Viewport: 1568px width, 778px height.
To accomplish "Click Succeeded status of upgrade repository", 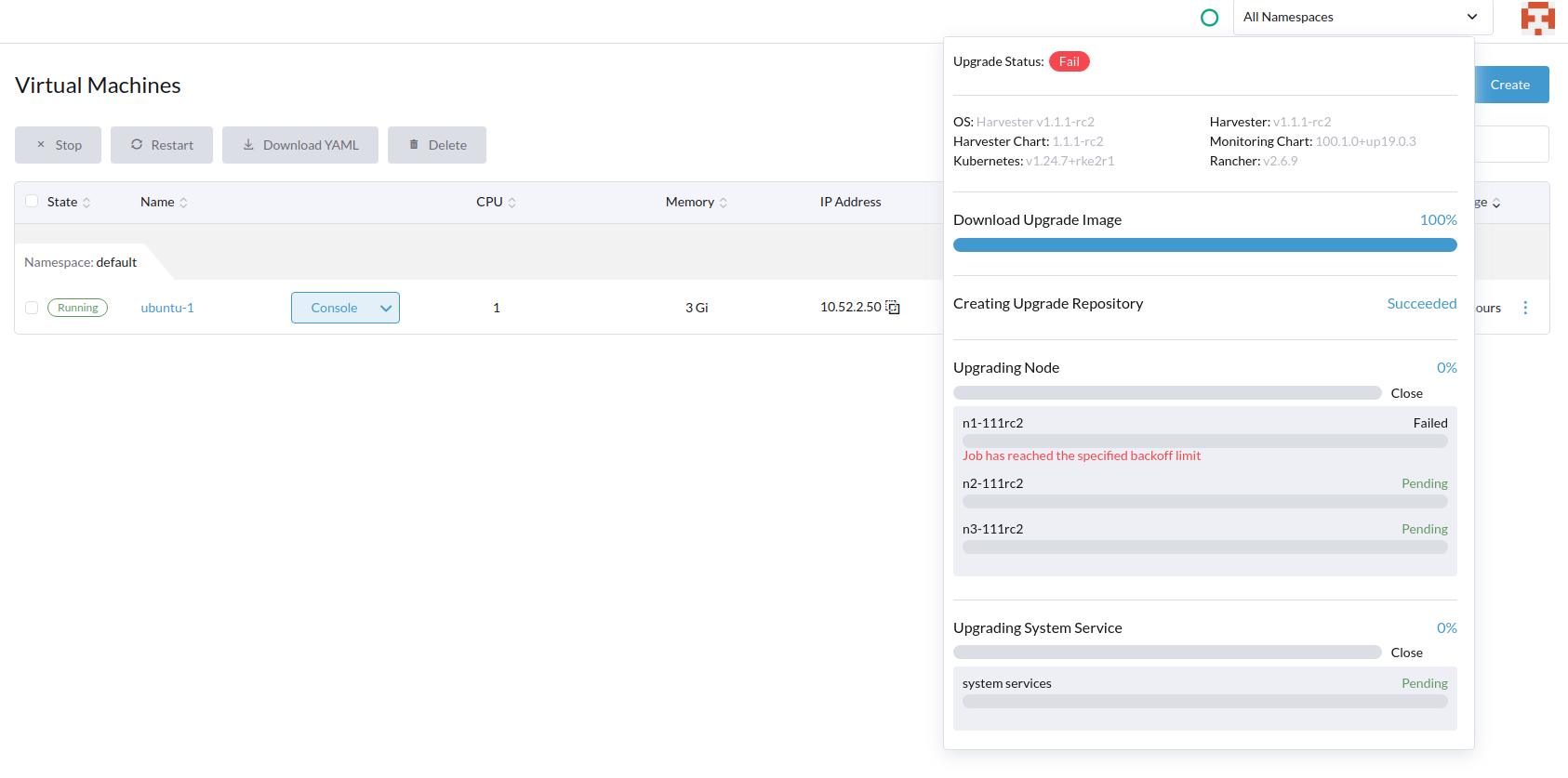I will click(x=1422, y=303).
